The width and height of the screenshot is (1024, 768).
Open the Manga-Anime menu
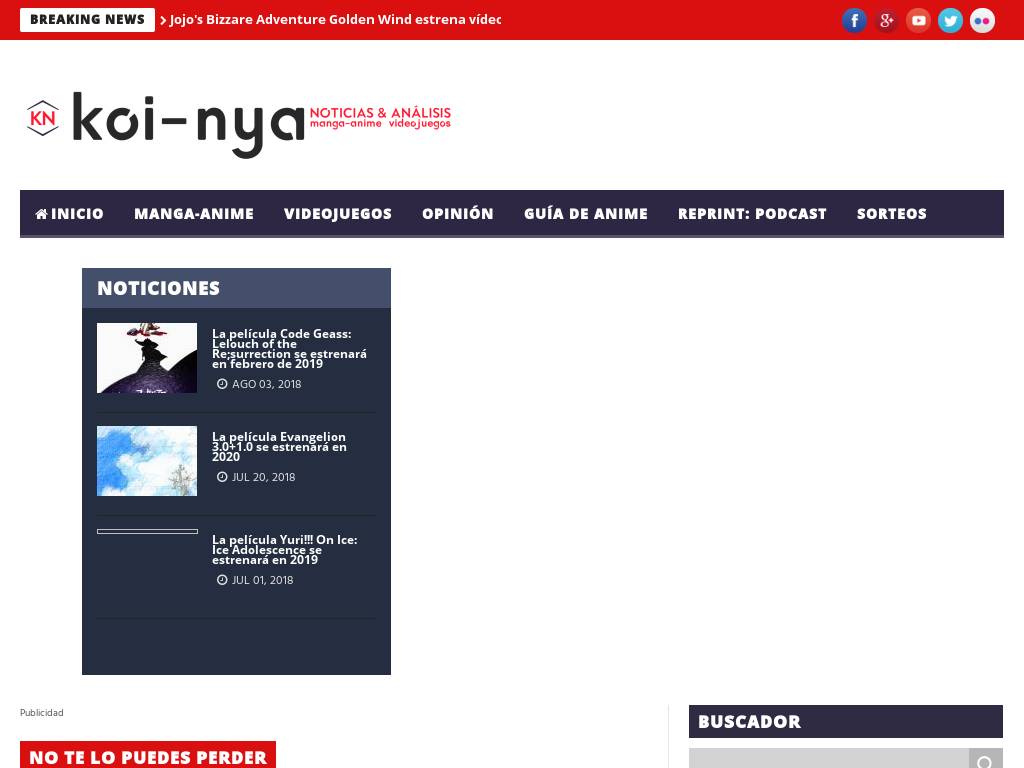pyautogui.click(x=194, y=214)
